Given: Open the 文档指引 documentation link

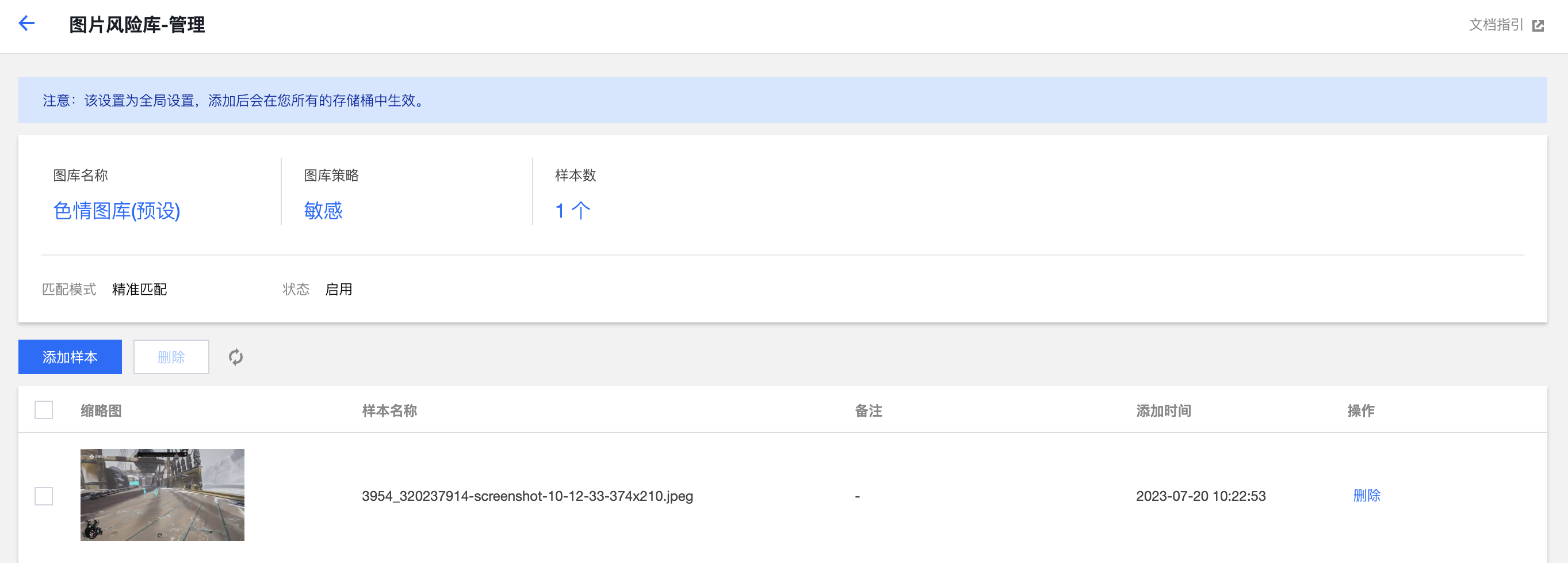Looking at the screenshot, I should (x=1496, y=25).
